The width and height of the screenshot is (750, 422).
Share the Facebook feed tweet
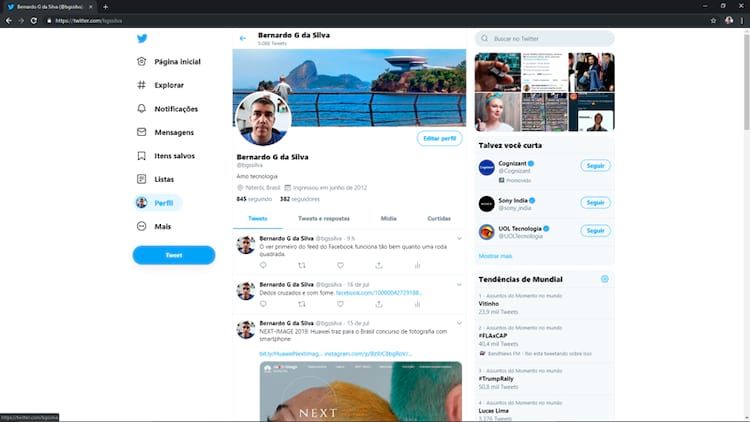click(x=379, y=265)
